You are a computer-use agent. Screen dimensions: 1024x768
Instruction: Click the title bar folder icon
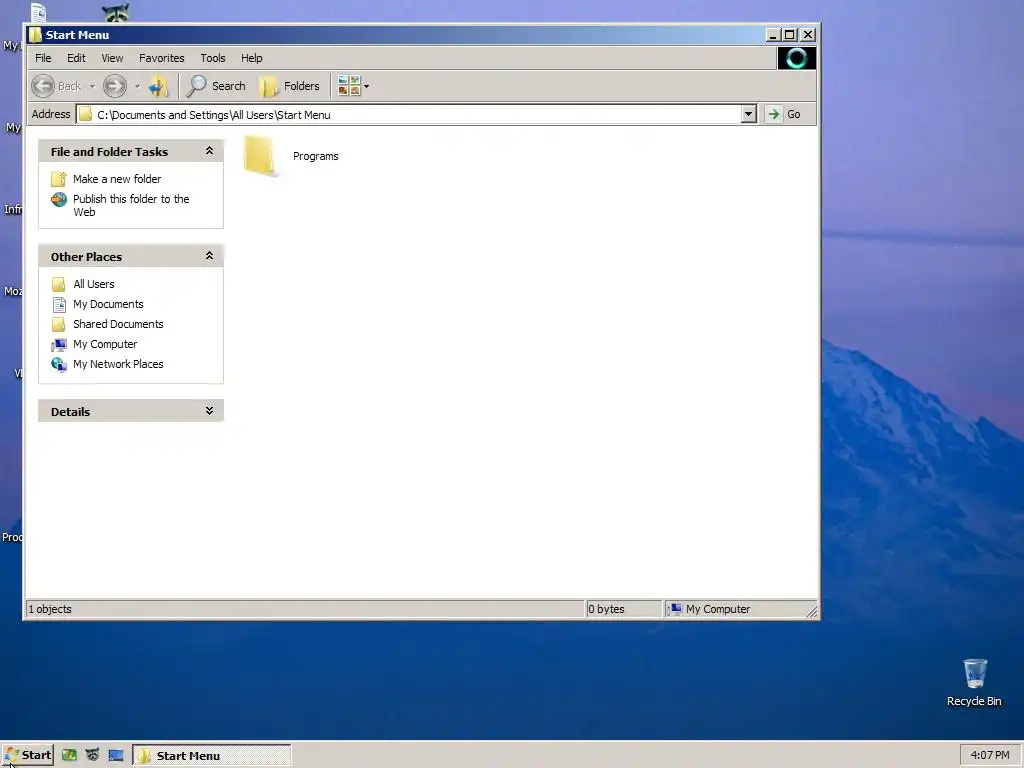[x=35, y=35]
